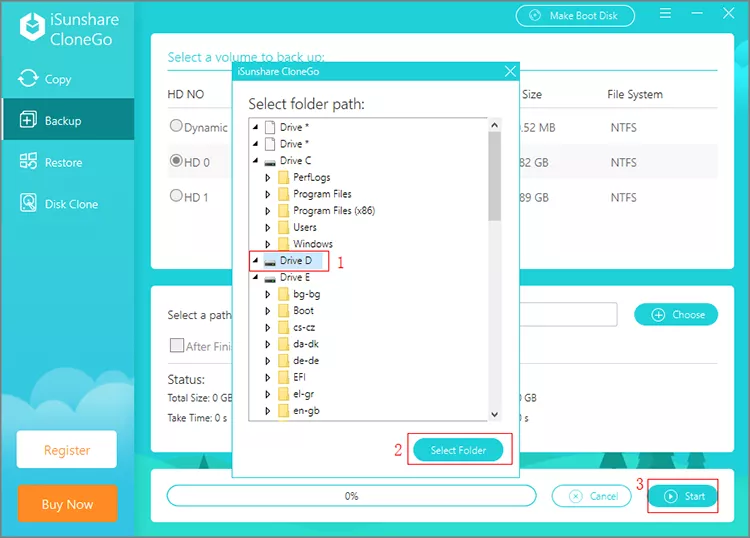Click the cs-cz folder icon
Screen dimensions: 750x538
pyautogui.click(x=284, y=328)
